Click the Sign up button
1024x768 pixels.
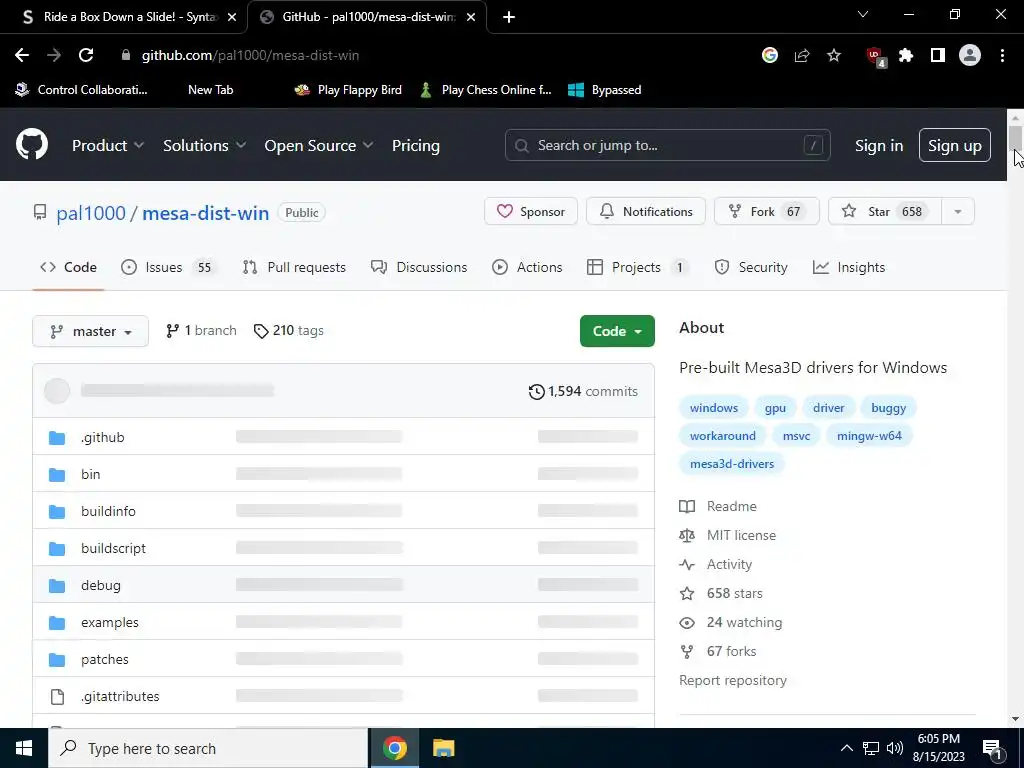point(955,146)
